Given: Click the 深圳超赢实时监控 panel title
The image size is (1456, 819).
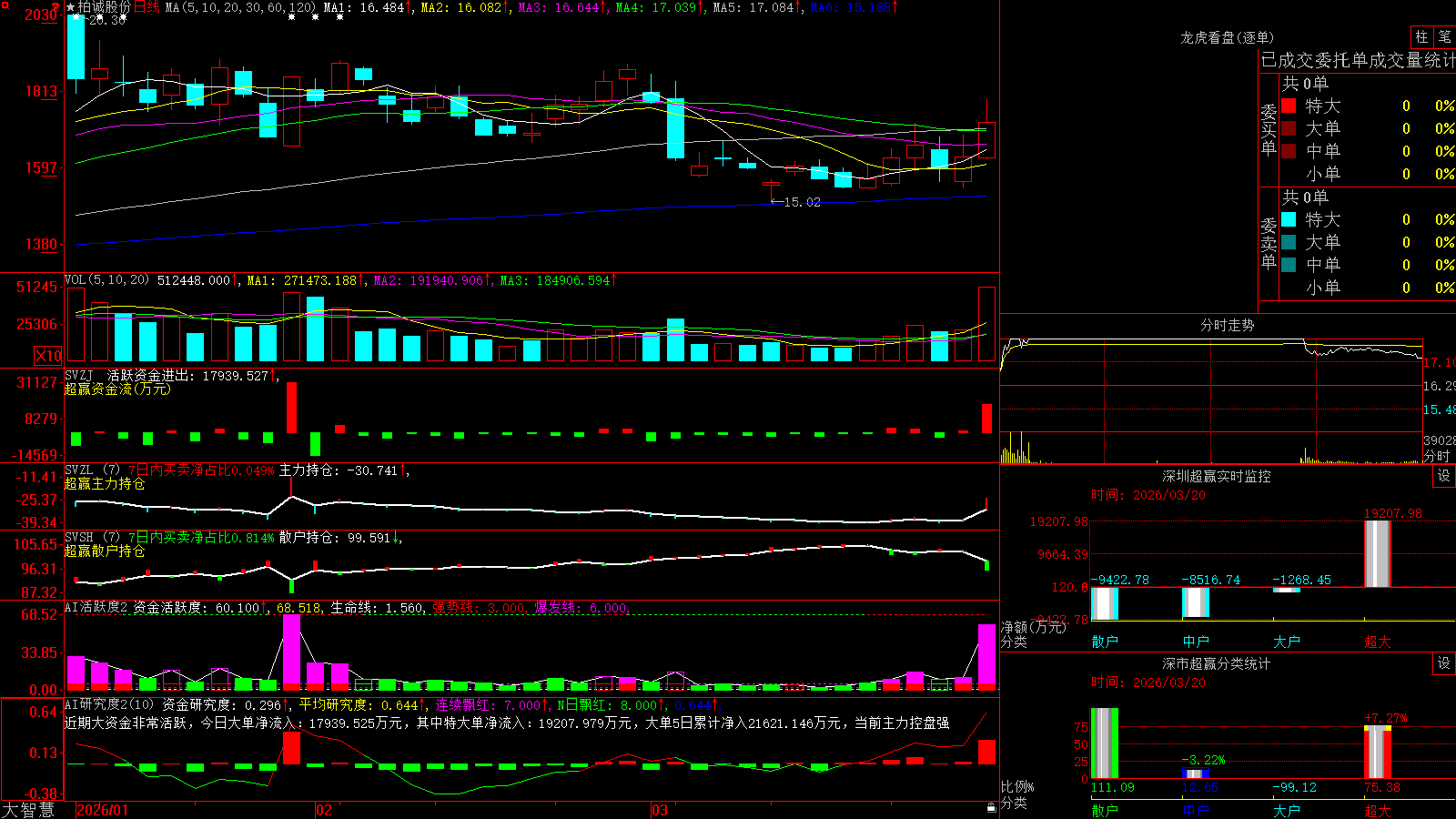Looking at the screenshot, I should pos(1216,476).
